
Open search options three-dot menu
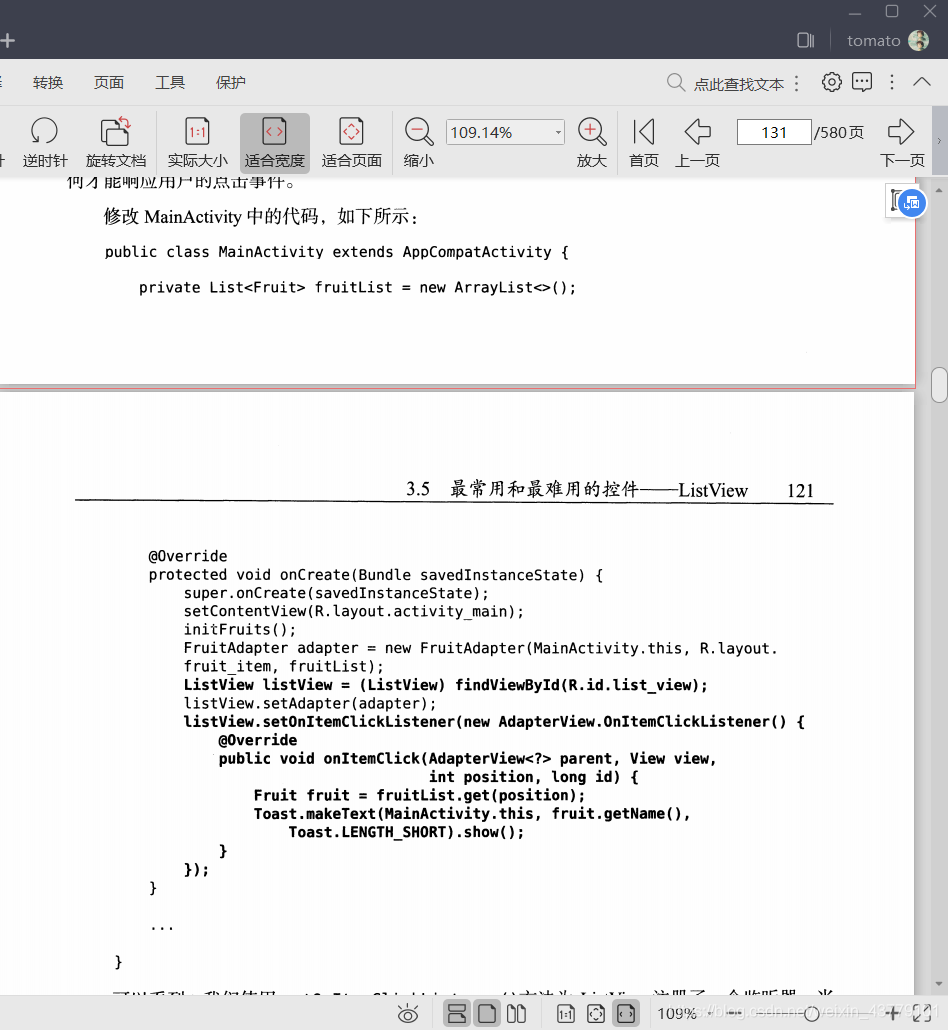[x=796, y=83]
